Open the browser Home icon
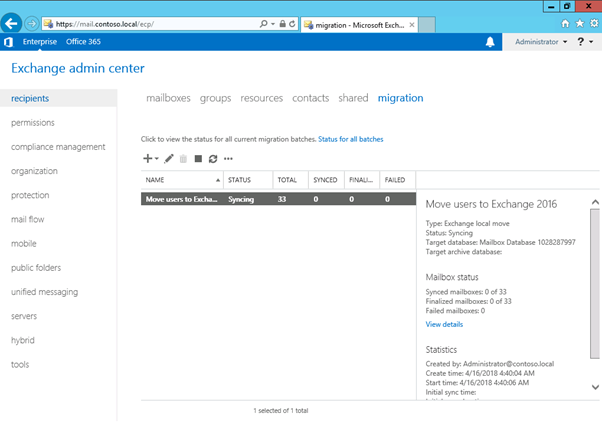The image size is (602, 430). [565, 23]
